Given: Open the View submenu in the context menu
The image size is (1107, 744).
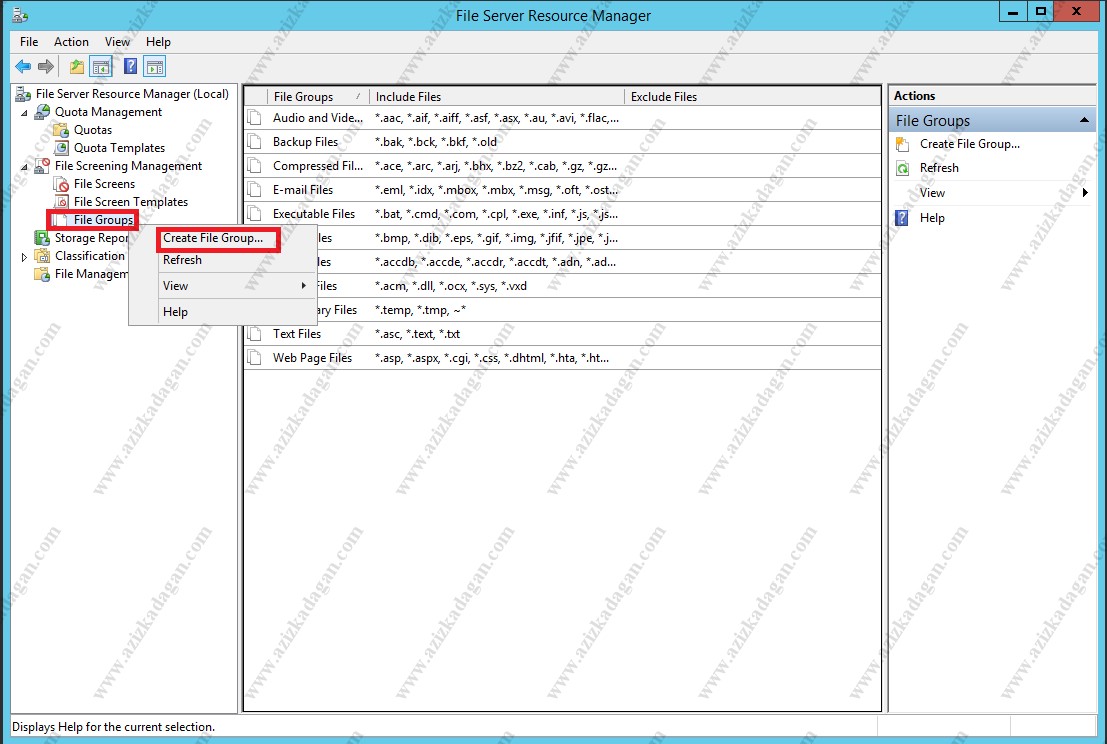Looking at the screenshot, I should (175, 285).
